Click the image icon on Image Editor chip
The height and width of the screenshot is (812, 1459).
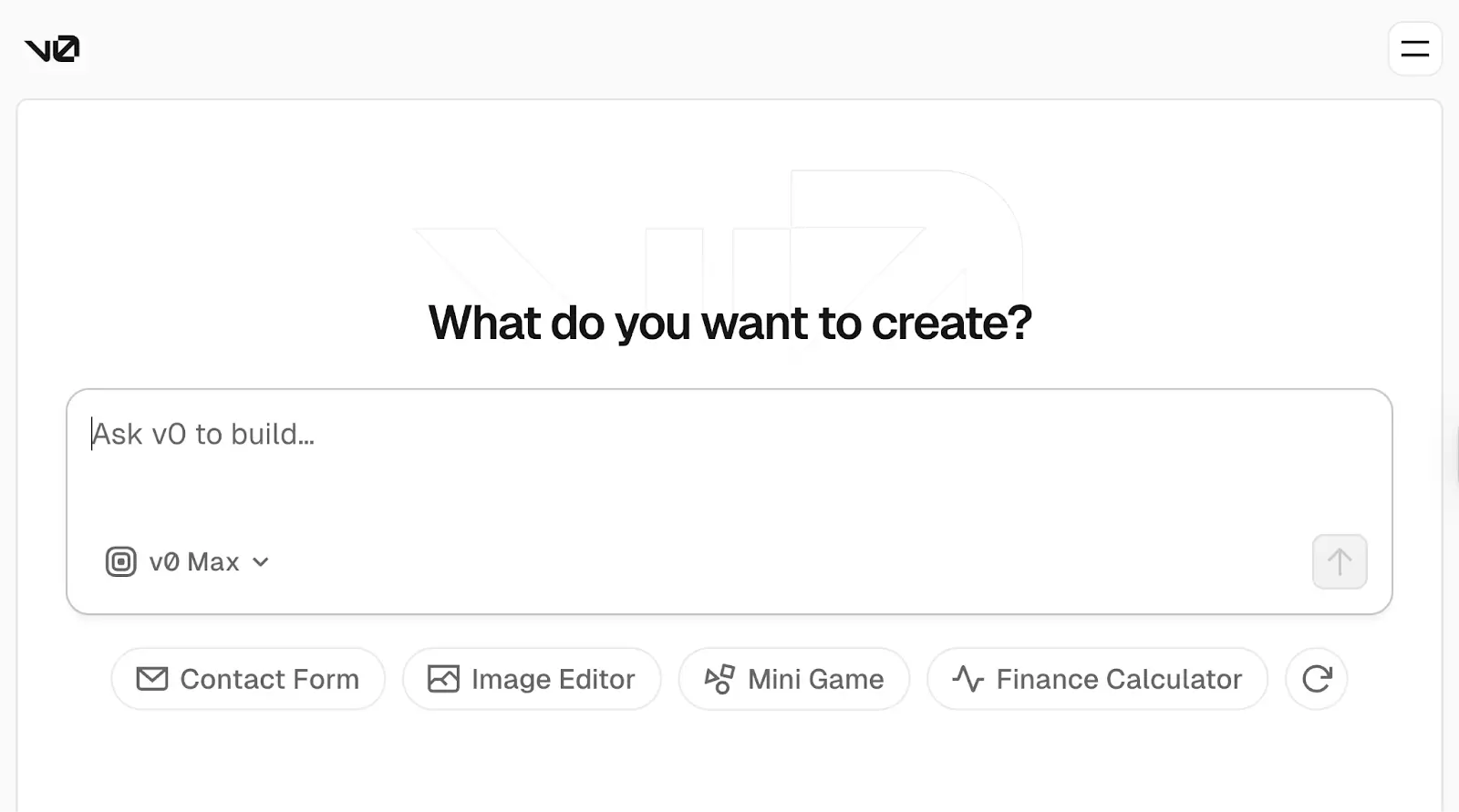[x=443, y=679]
